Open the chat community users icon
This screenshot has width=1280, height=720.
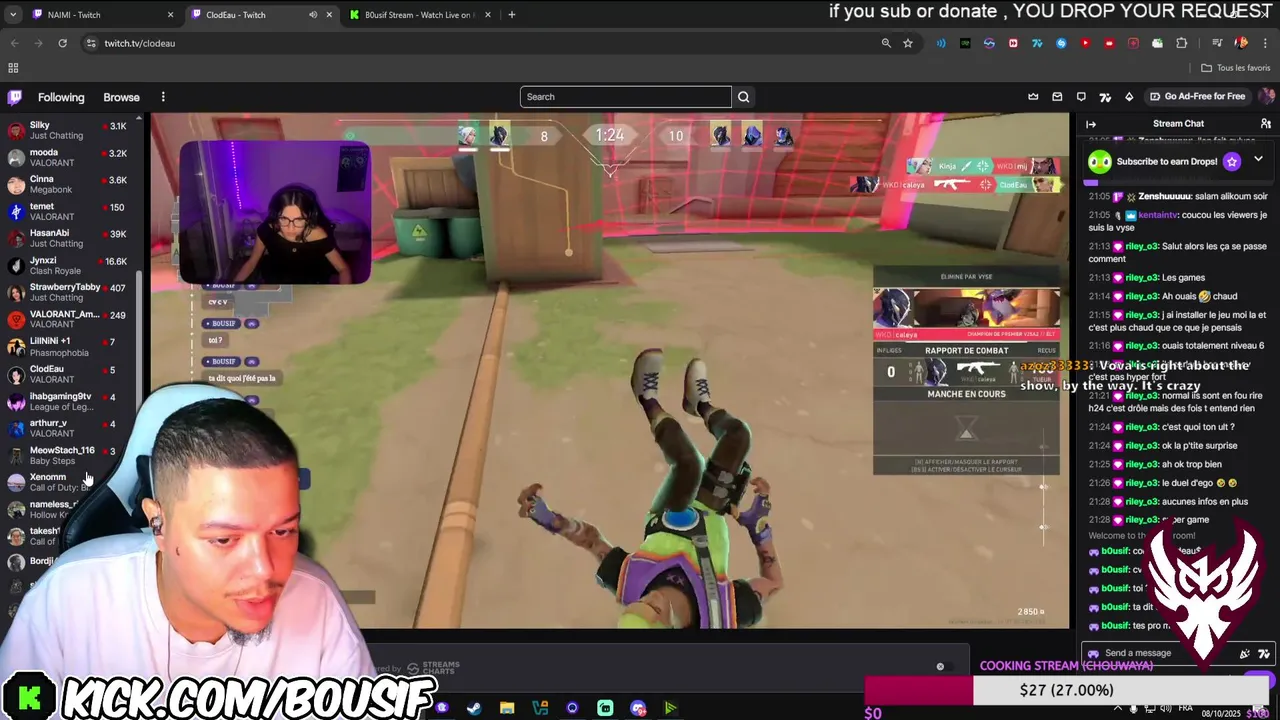pos(1265,124)
